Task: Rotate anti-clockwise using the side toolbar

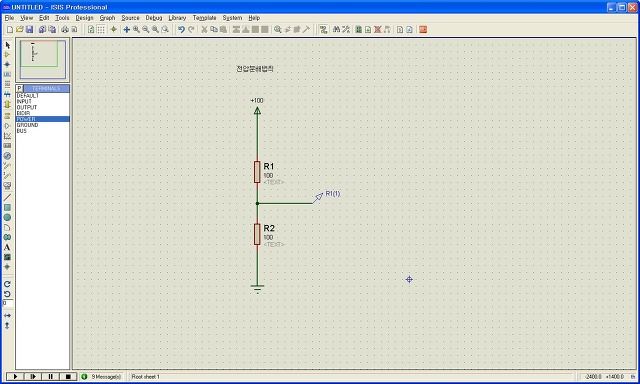Action: 7,294
